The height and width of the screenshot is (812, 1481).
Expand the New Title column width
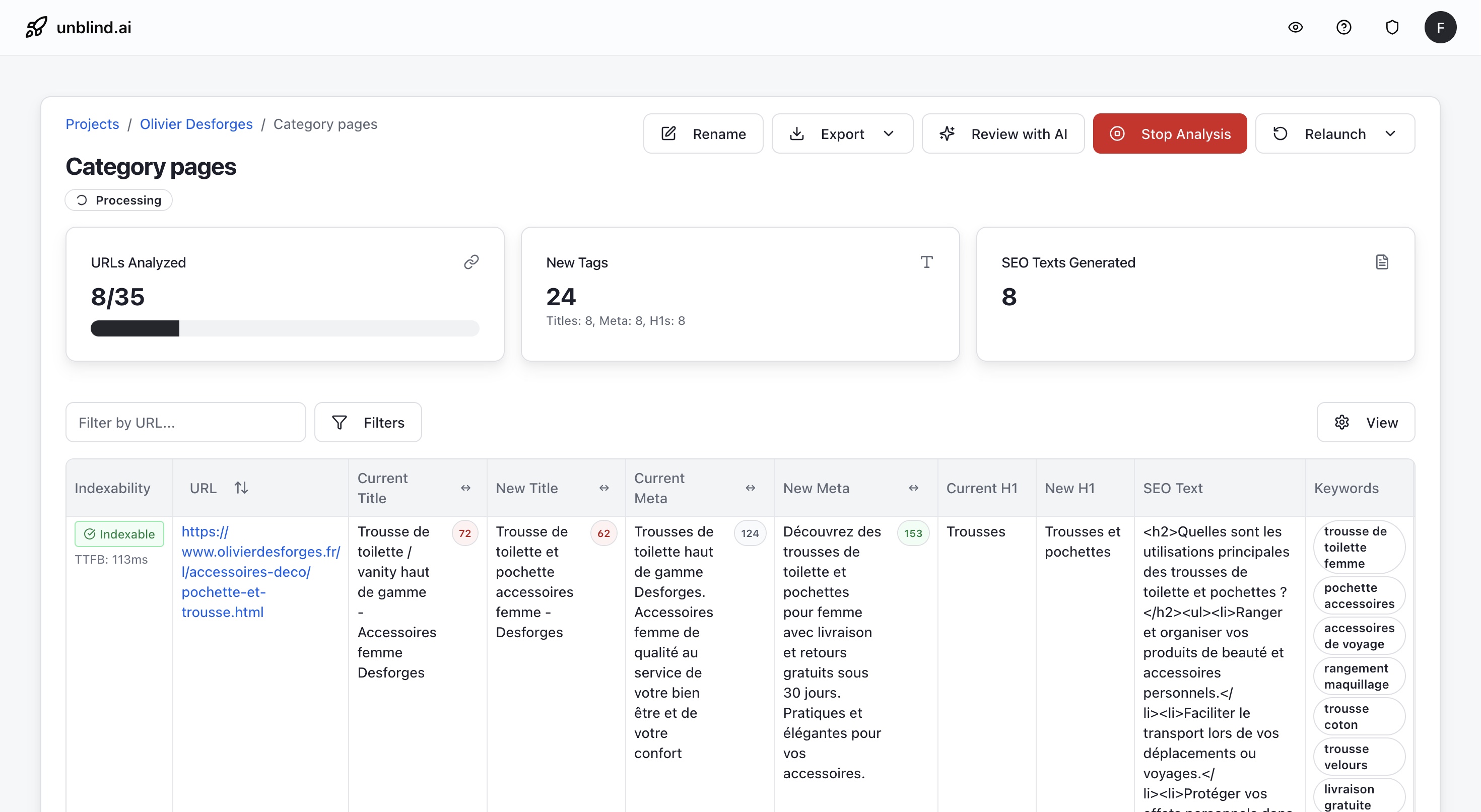pos(603,488)
